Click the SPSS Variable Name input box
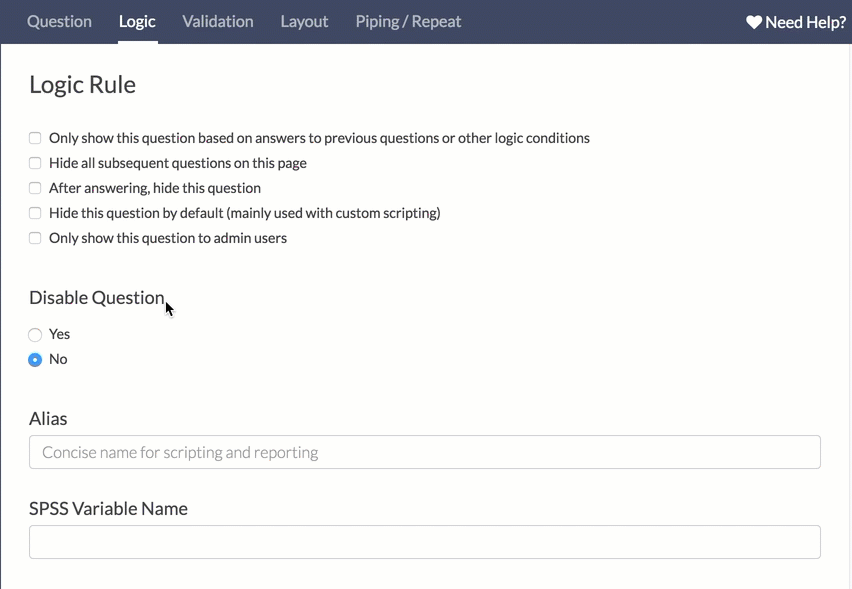 (x=425, y=542)
